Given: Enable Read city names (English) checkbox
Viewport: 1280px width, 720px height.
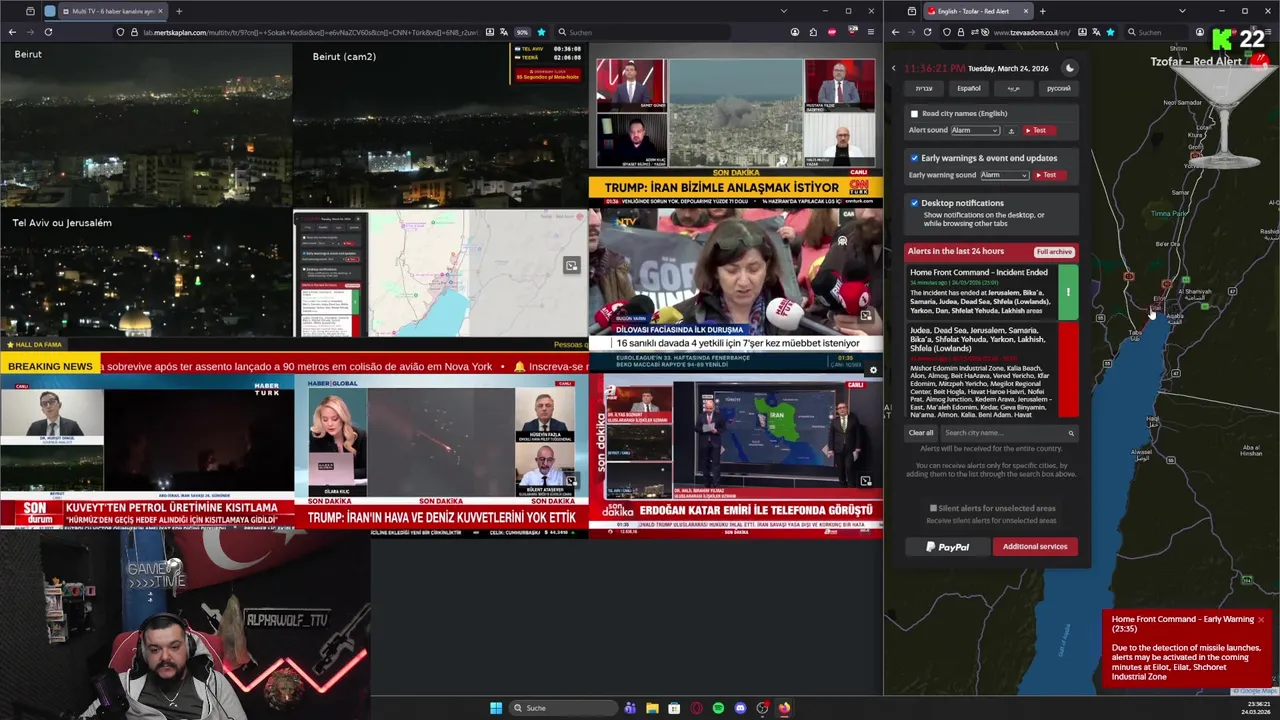Looking at the screenshot, I should 914,114.
